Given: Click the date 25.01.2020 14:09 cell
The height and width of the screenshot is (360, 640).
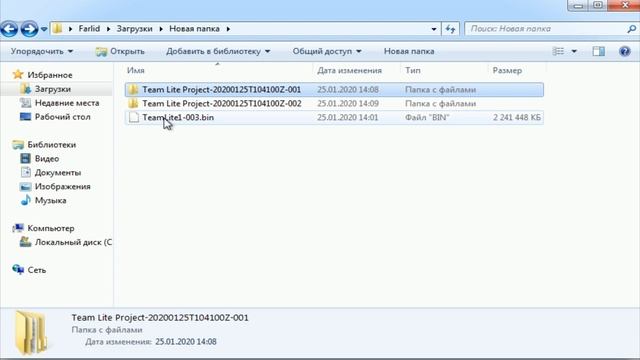Looking at the screenshot, I should [x=348, y=103].
